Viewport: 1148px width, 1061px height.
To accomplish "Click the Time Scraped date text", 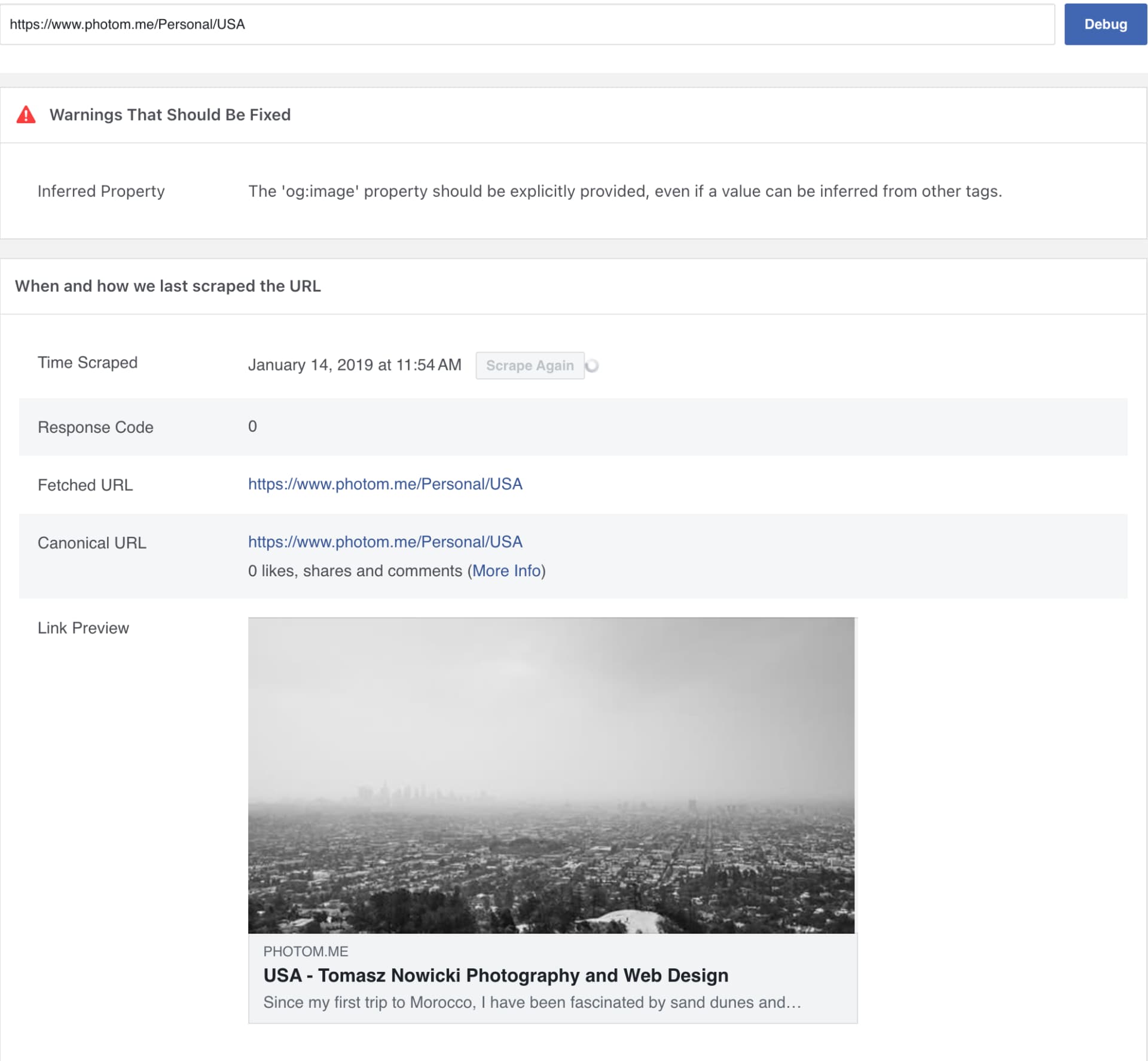I will pos(354,365).
